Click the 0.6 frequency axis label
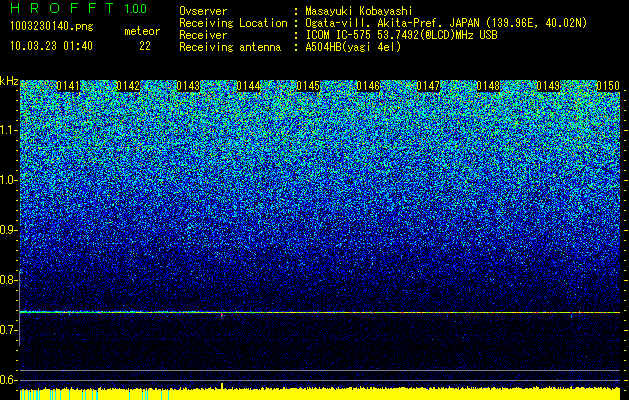The image size is (629, 400). [x=8, y=380]
